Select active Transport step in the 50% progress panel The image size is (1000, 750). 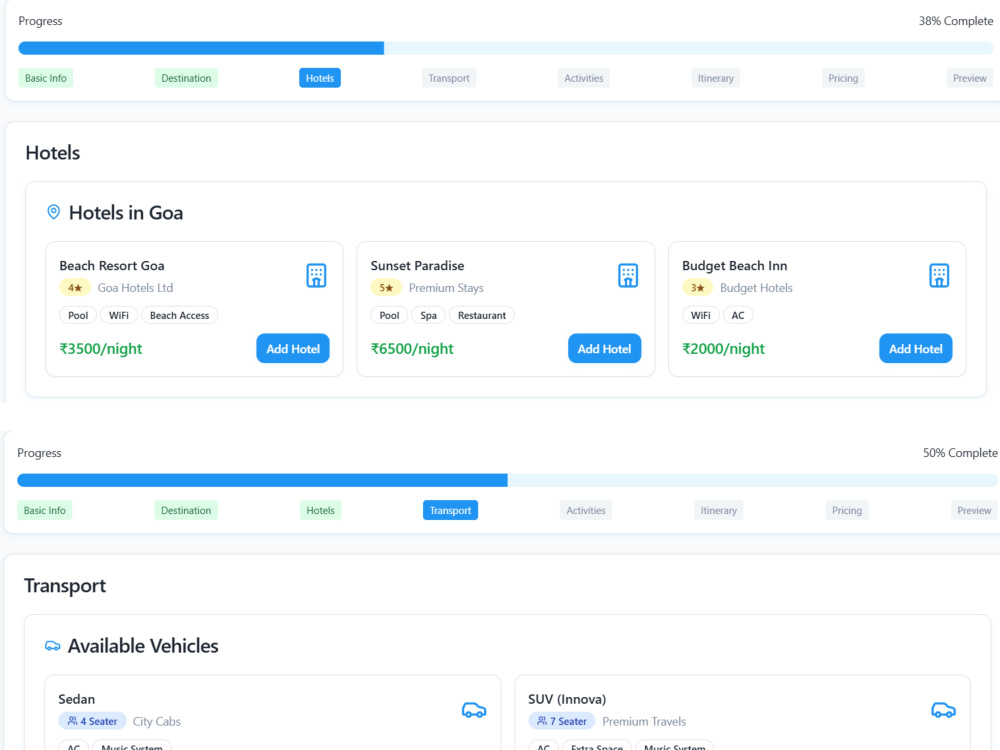point(450,510)
